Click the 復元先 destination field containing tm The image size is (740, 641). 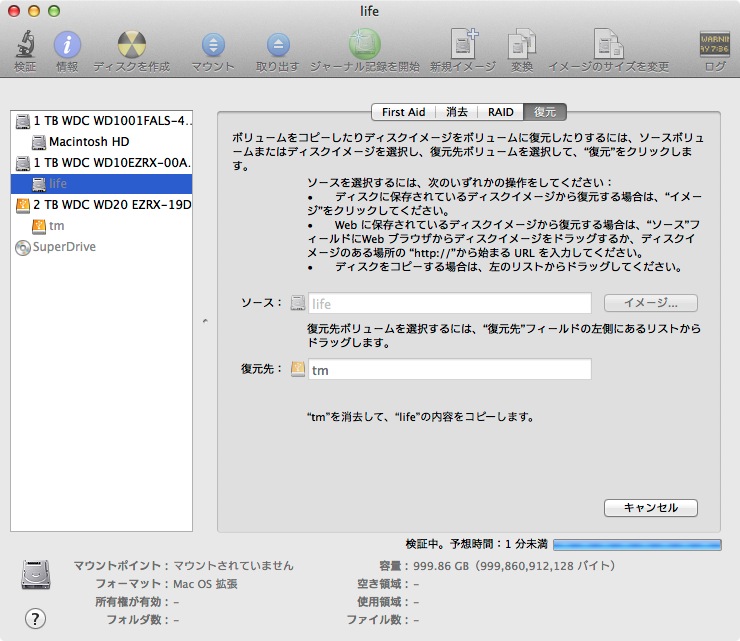click(448, 370)
